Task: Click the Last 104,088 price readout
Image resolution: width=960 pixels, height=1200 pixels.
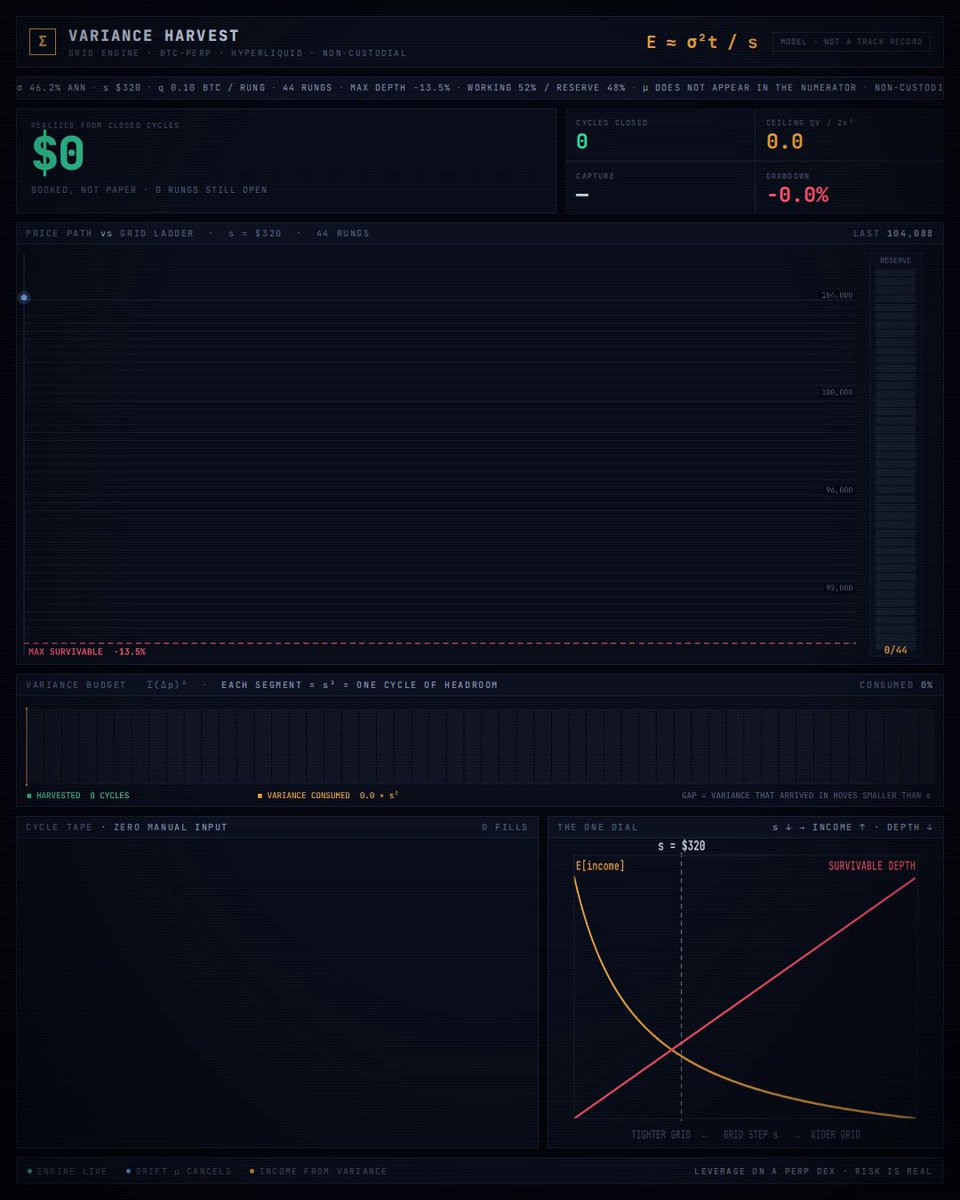Action: click(x=893, y=234)
